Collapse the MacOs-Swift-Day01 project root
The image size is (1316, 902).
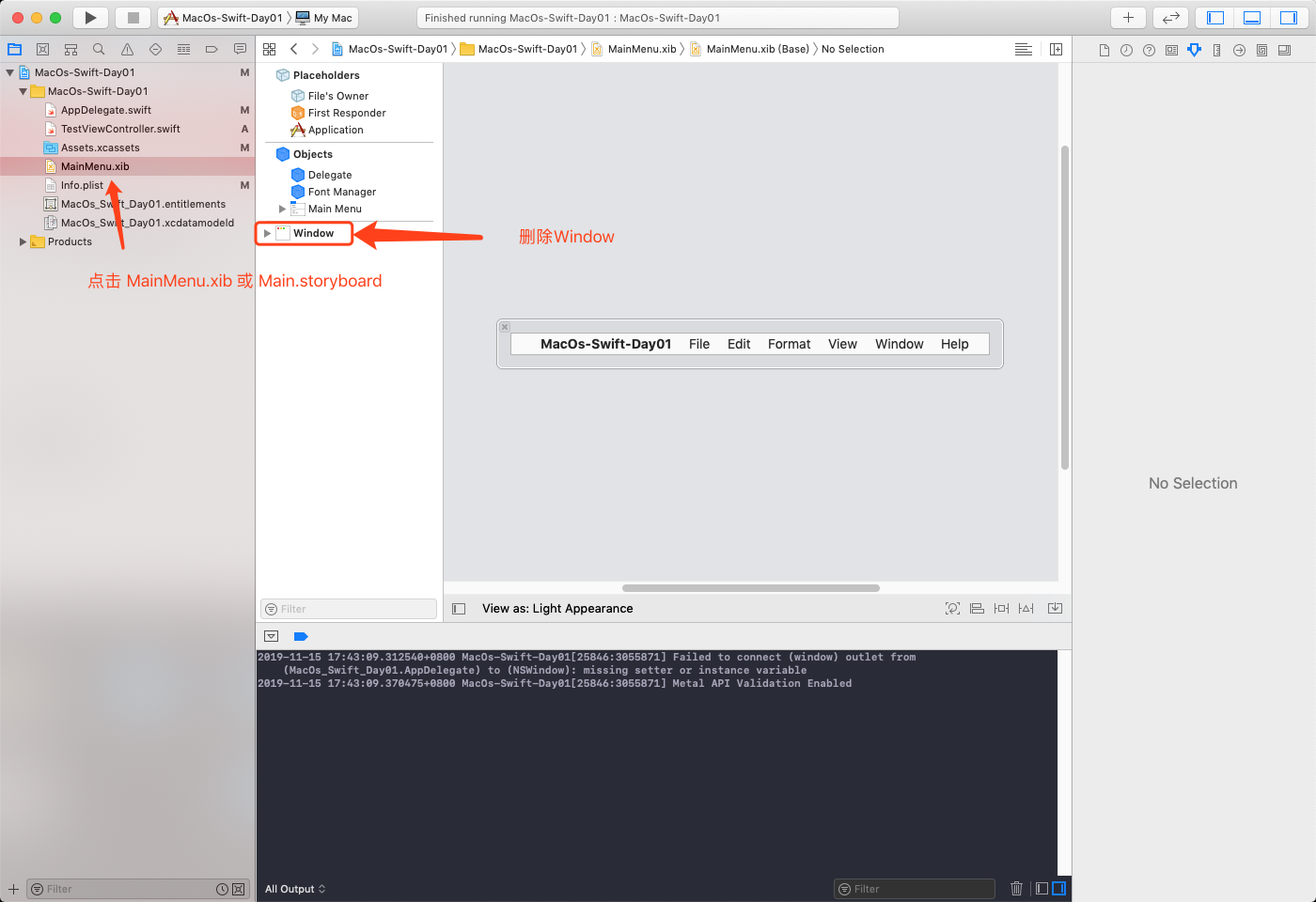[9, 72]
